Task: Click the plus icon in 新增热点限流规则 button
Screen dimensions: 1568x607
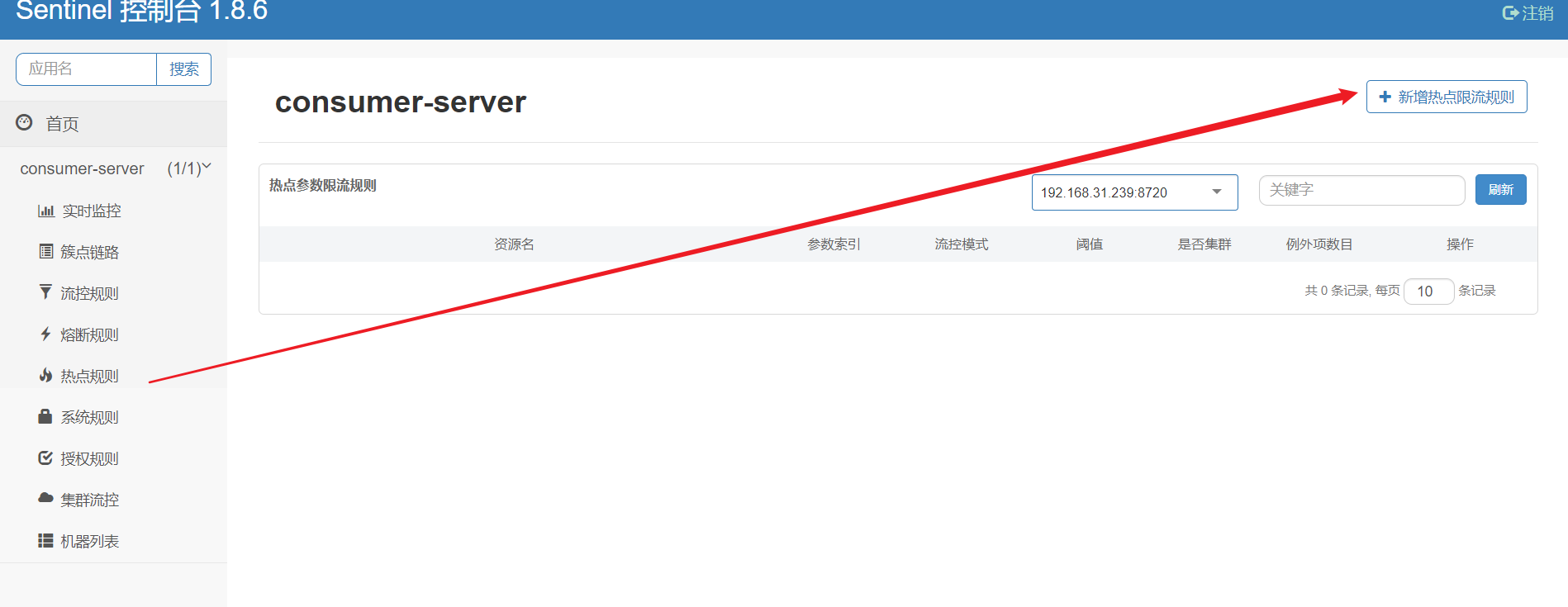Action: [1385, 97]
